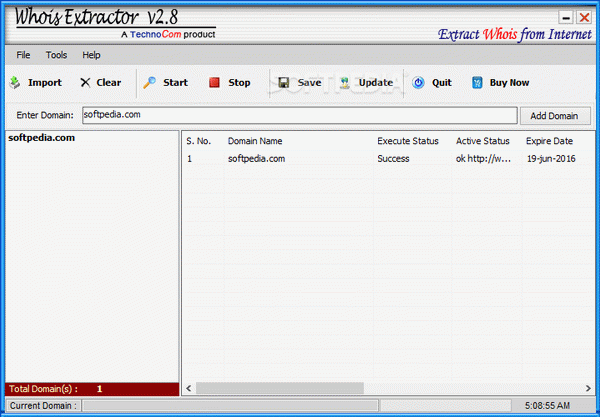Screen dimensions: 600x417
Task: Click the Buy Now label text
Action: coord(509,83)
